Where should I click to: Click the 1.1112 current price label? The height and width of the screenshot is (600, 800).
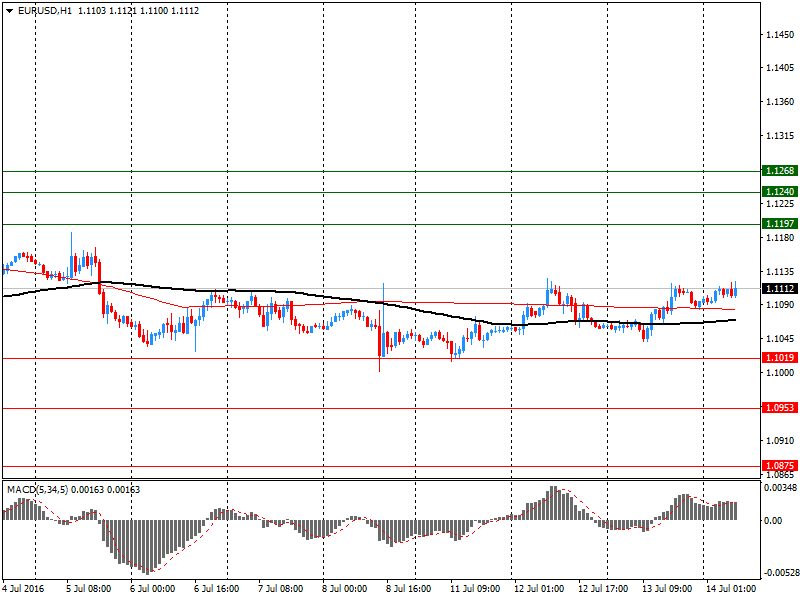pos(780,289)
